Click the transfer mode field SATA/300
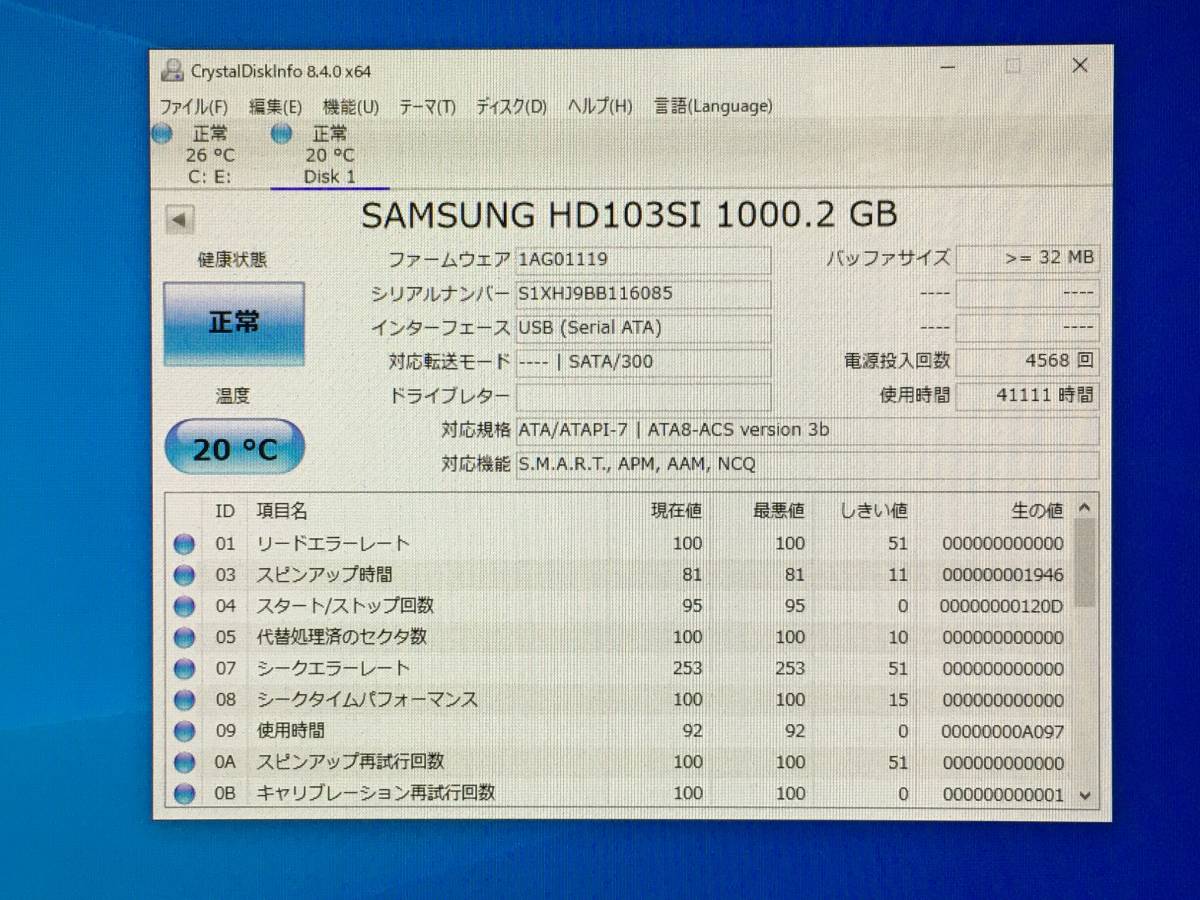 click(x=644, y=362)
